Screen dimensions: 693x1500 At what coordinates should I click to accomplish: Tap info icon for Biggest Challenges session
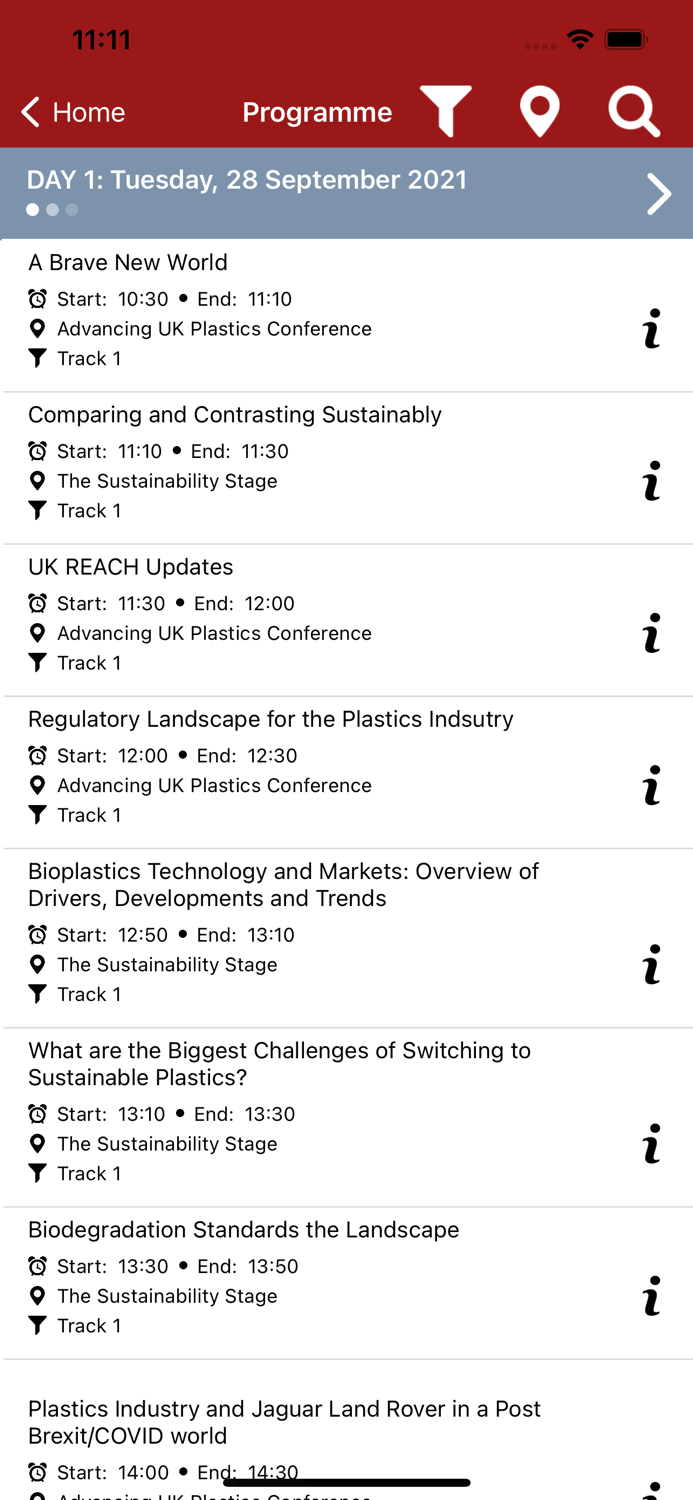click(652, 1144)
